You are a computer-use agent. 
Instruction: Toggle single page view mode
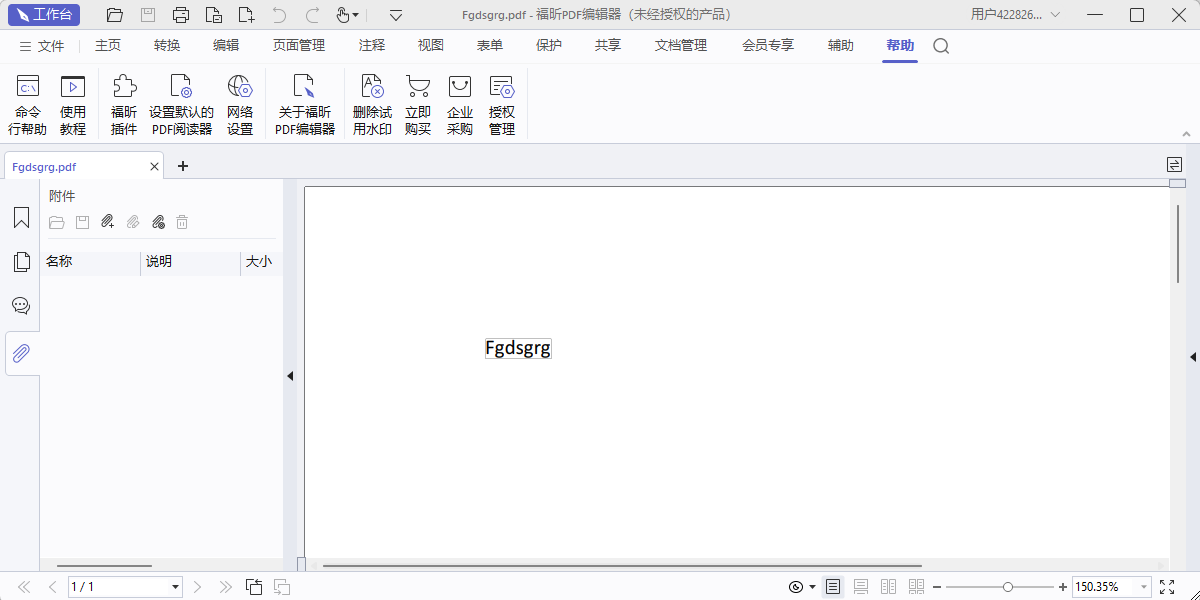[x=835, y=586]
